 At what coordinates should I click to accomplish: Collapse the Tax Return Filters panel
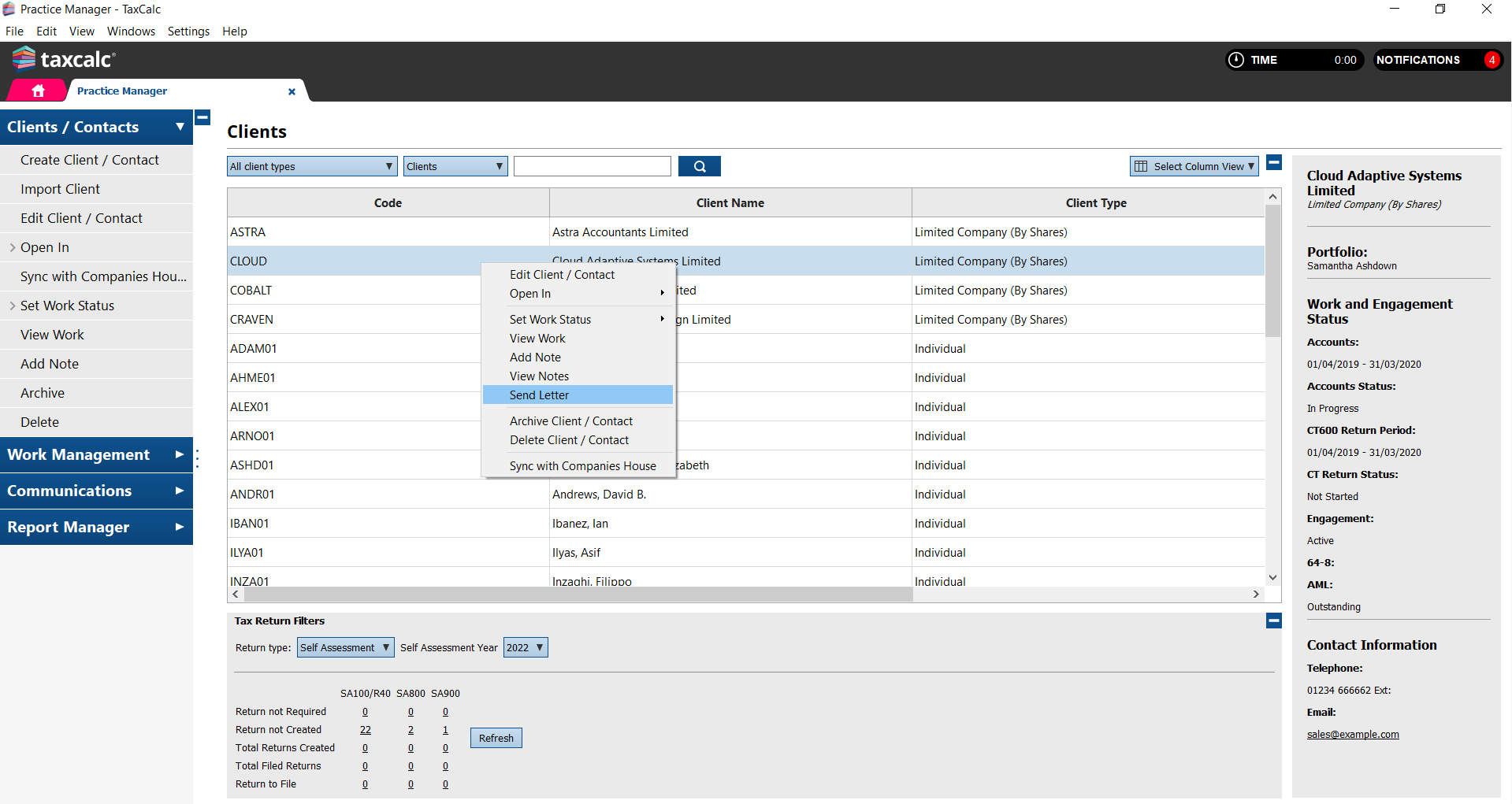click(1273, 621)
